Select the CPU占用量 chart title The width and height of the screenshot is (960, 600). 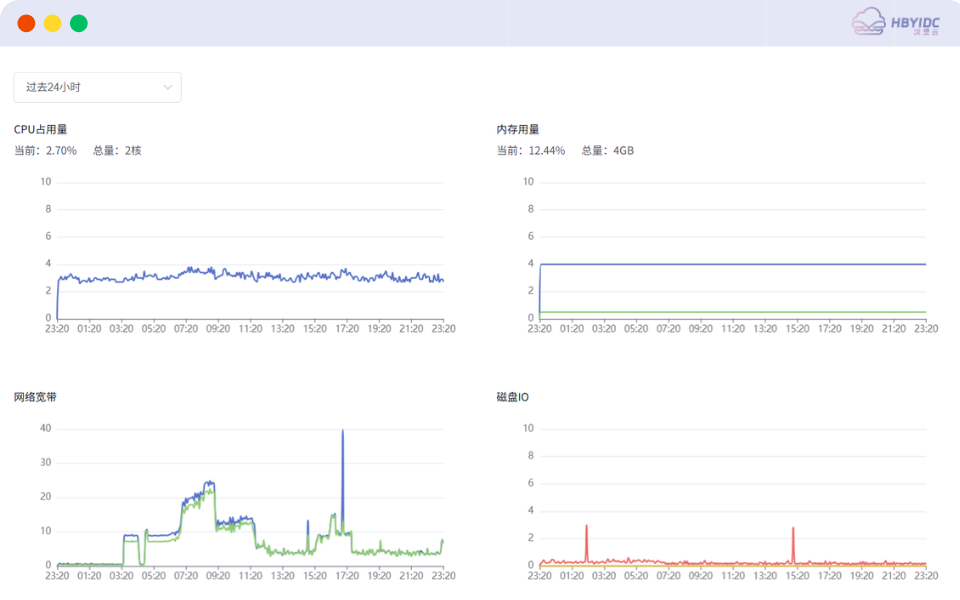point(41,129)
